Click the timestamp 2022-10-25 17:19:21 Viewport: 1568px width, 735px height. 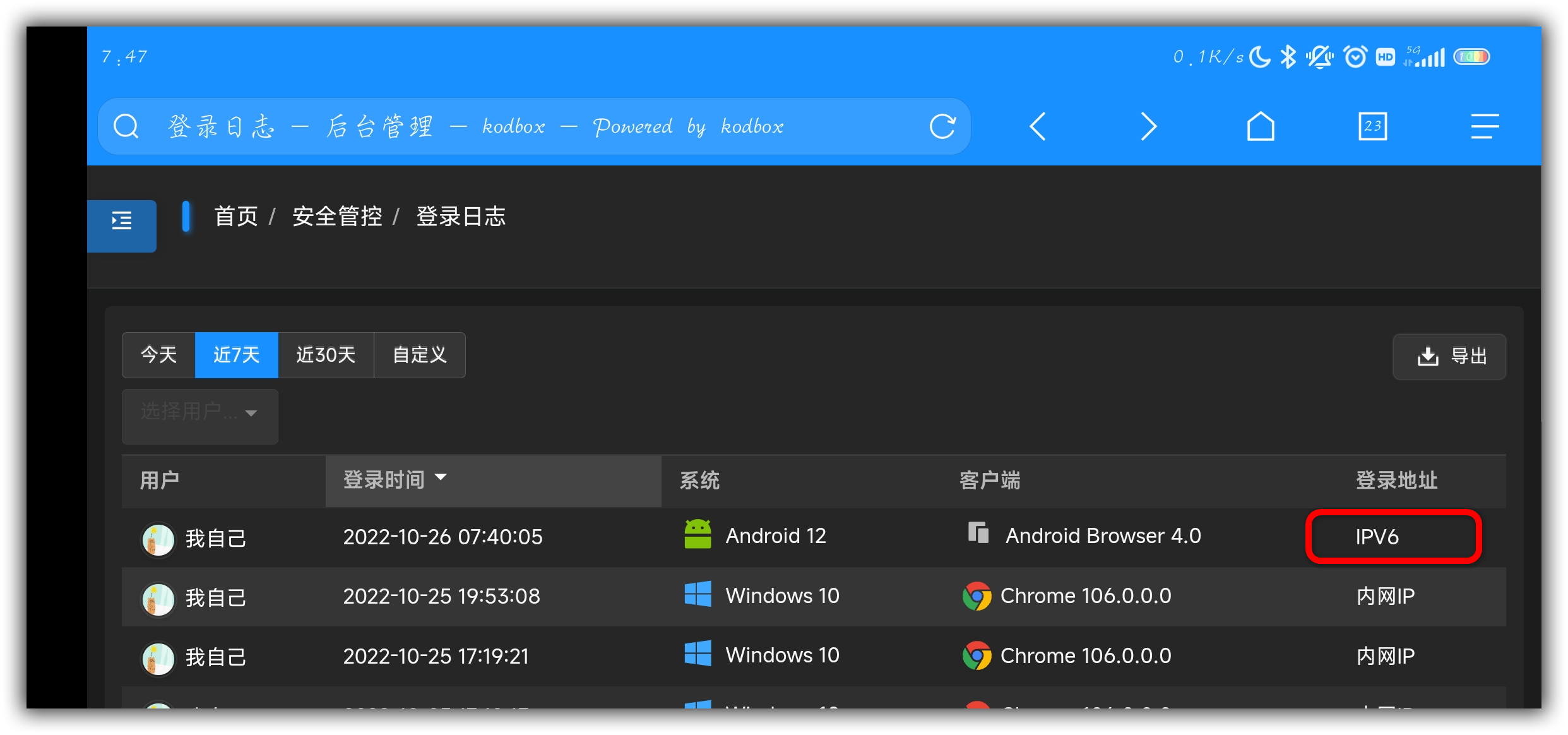(436, 656)
